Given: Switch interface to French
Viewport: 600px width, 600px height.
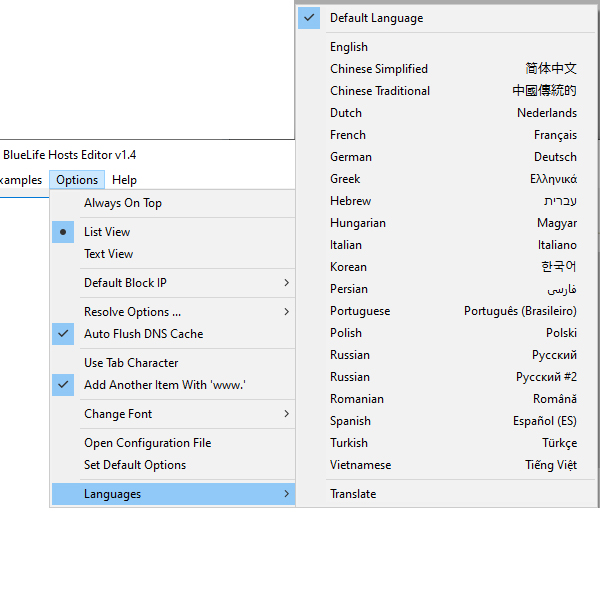Looking at the screenshot, I should pyautogui.click(x=447, y=135).
